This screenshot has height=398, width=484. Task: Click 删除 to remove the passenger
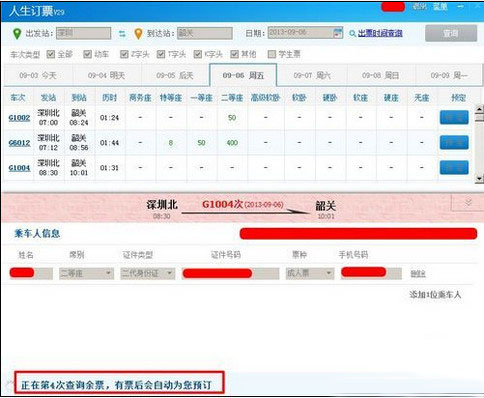418,274
